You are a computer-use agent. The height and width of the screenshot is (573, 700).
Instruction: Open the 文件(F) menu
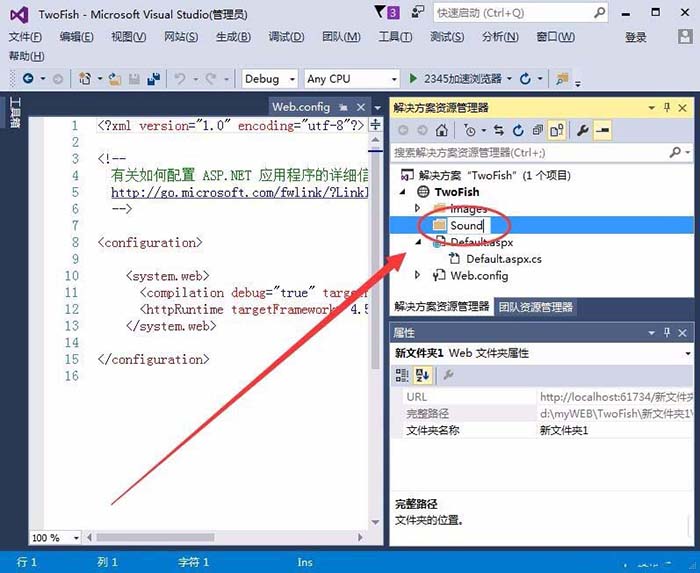point(25,37)
